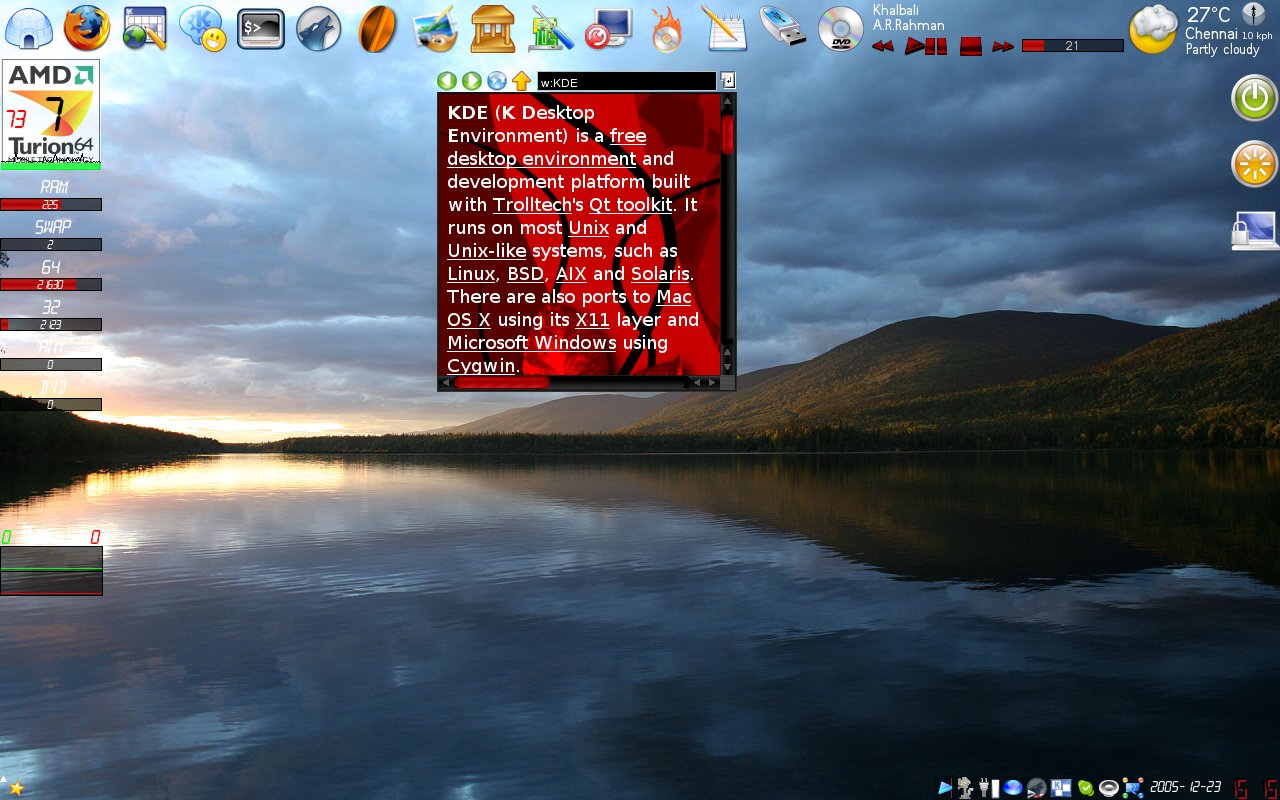The image size is (1280, 800).
Task: Click the globe reload icon in browser
Action: click(x=497, y=81)
